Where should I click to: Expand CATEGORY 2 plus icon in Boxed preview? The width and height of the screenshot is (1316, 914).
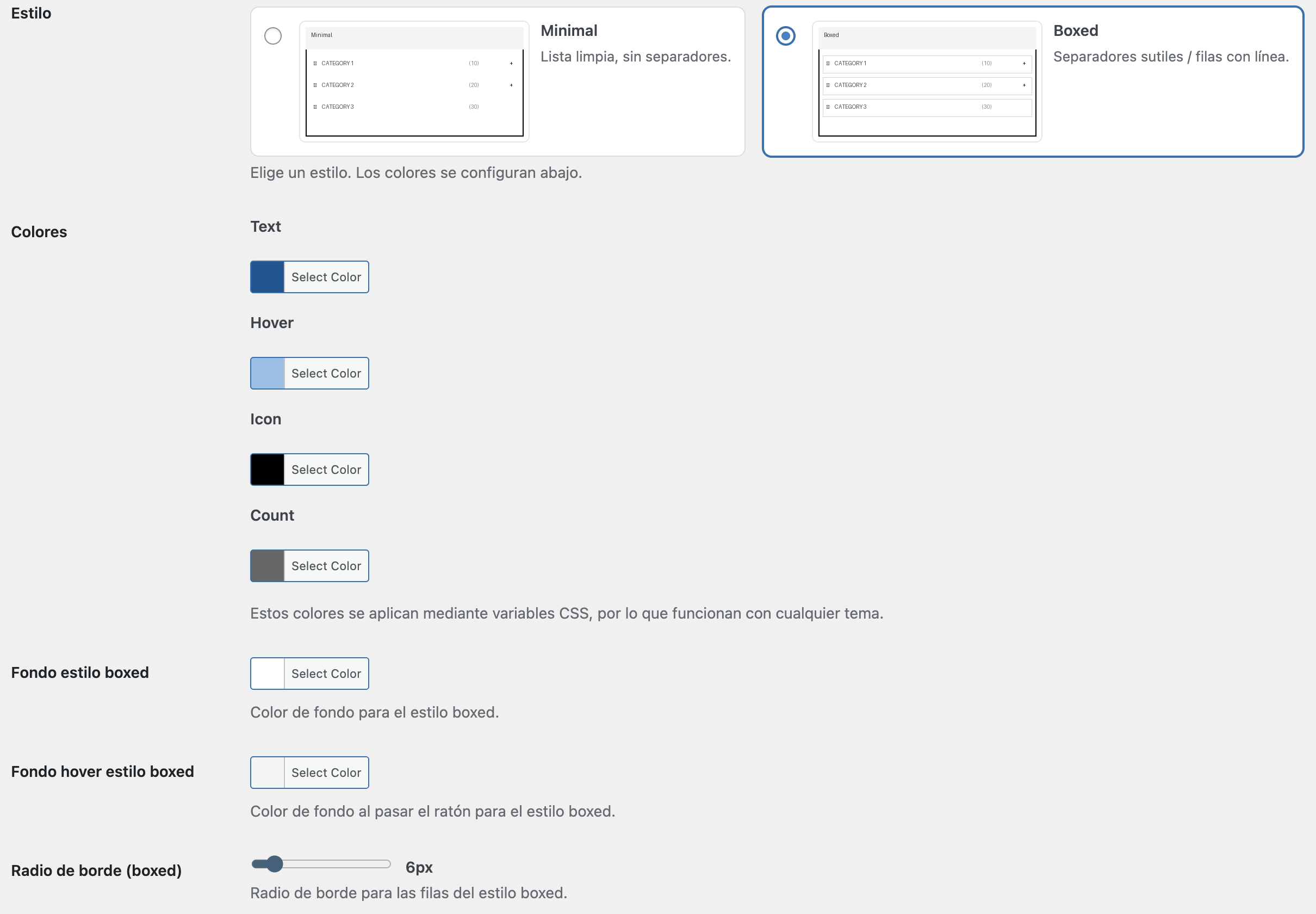(x=1024, y=85)
